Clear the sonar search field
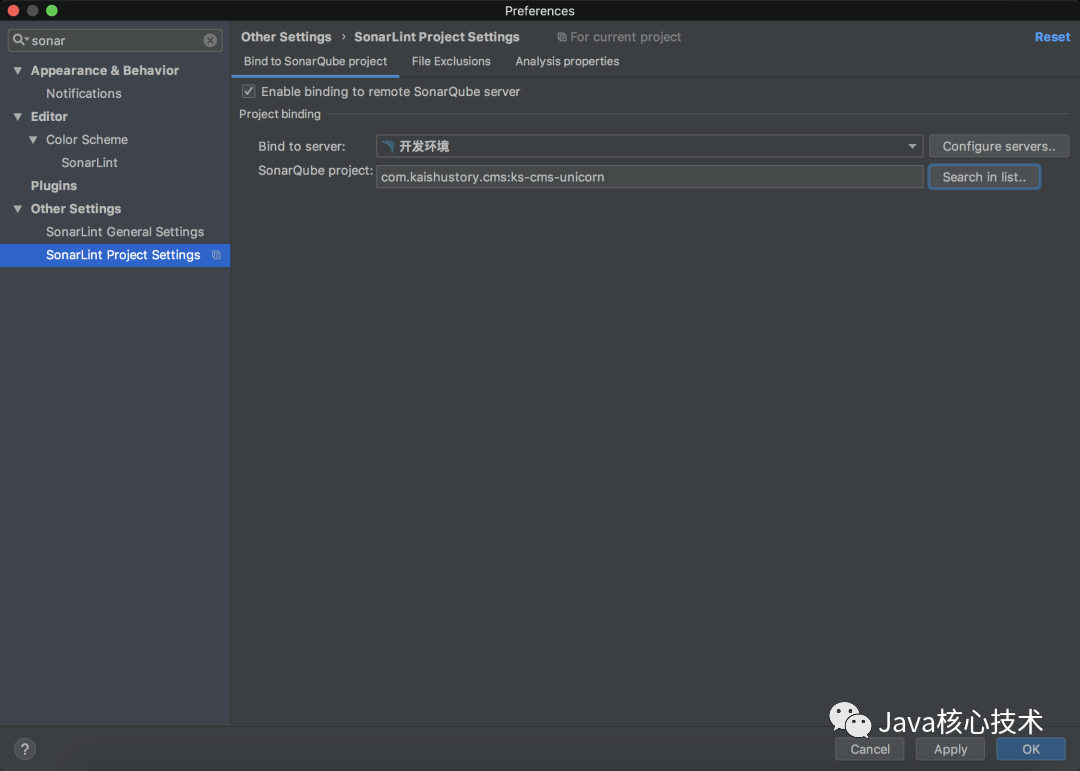The height and width of the screenshot is (771, 1080). click(210, 41)
